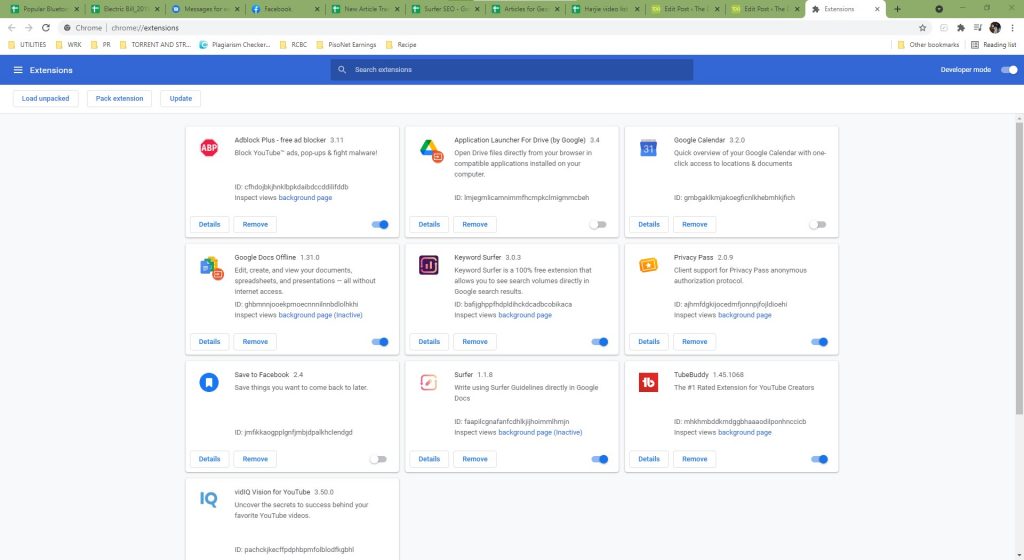Open the RCBC bookmark folder
Screen dimensions: 1024x560
[293, 45]
